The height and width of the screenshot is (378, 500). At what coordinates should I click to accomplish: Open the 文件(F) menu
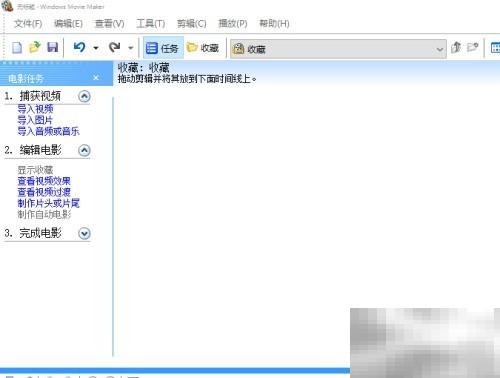click(x=28, y=24)
